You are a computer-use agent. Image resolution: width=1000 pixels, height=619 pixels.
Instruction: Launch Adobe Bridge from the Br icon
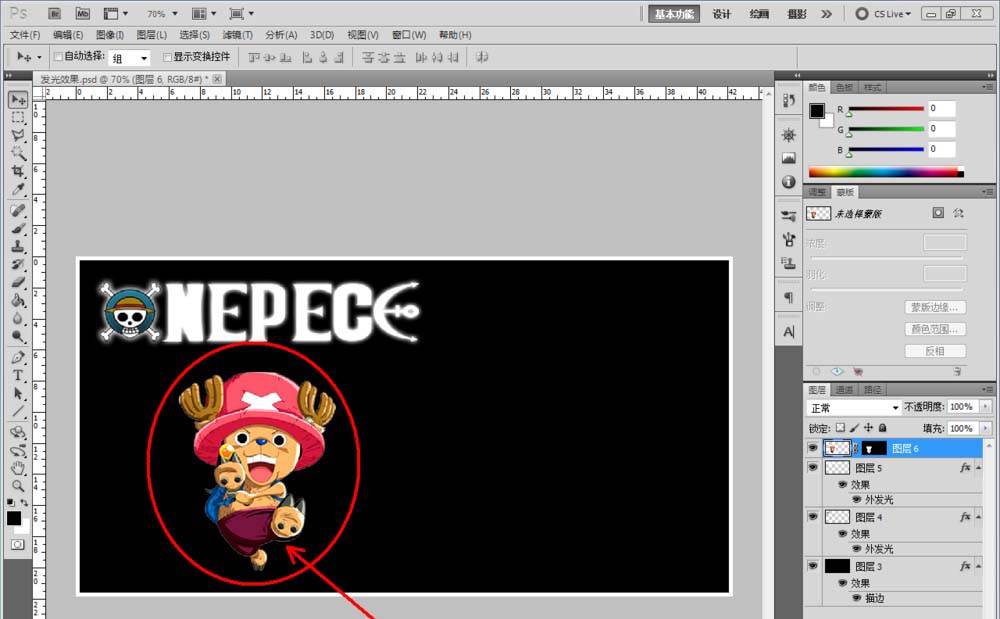tap(54, 13)
